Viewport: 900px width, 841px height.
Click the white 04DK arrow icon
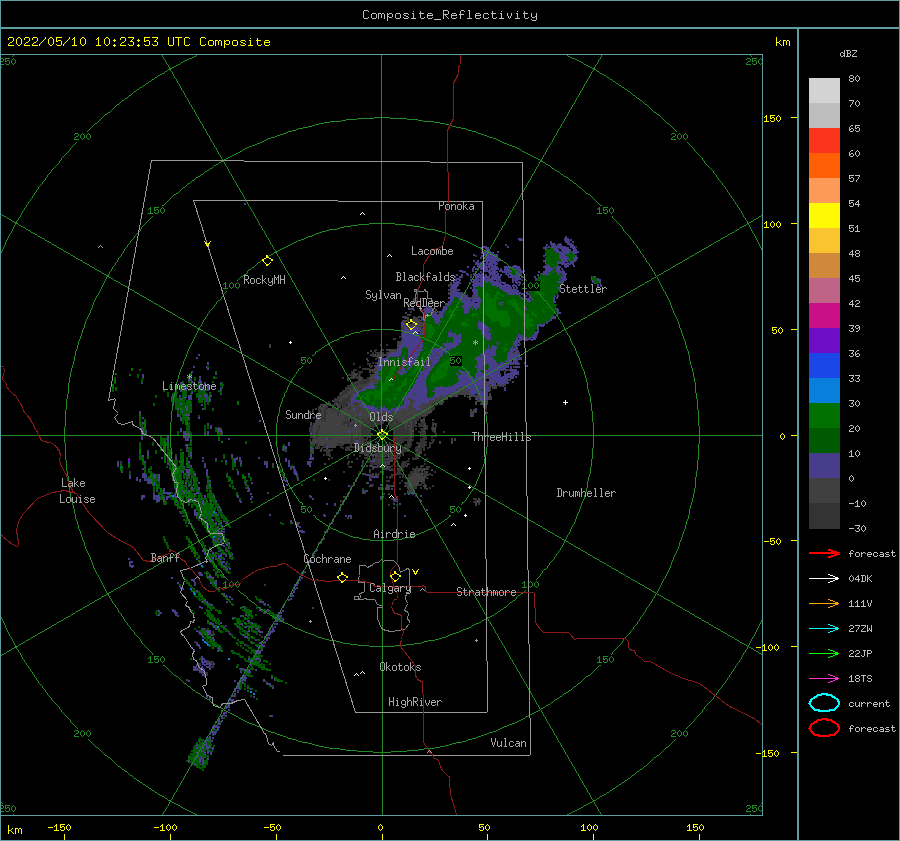point(824,579)
